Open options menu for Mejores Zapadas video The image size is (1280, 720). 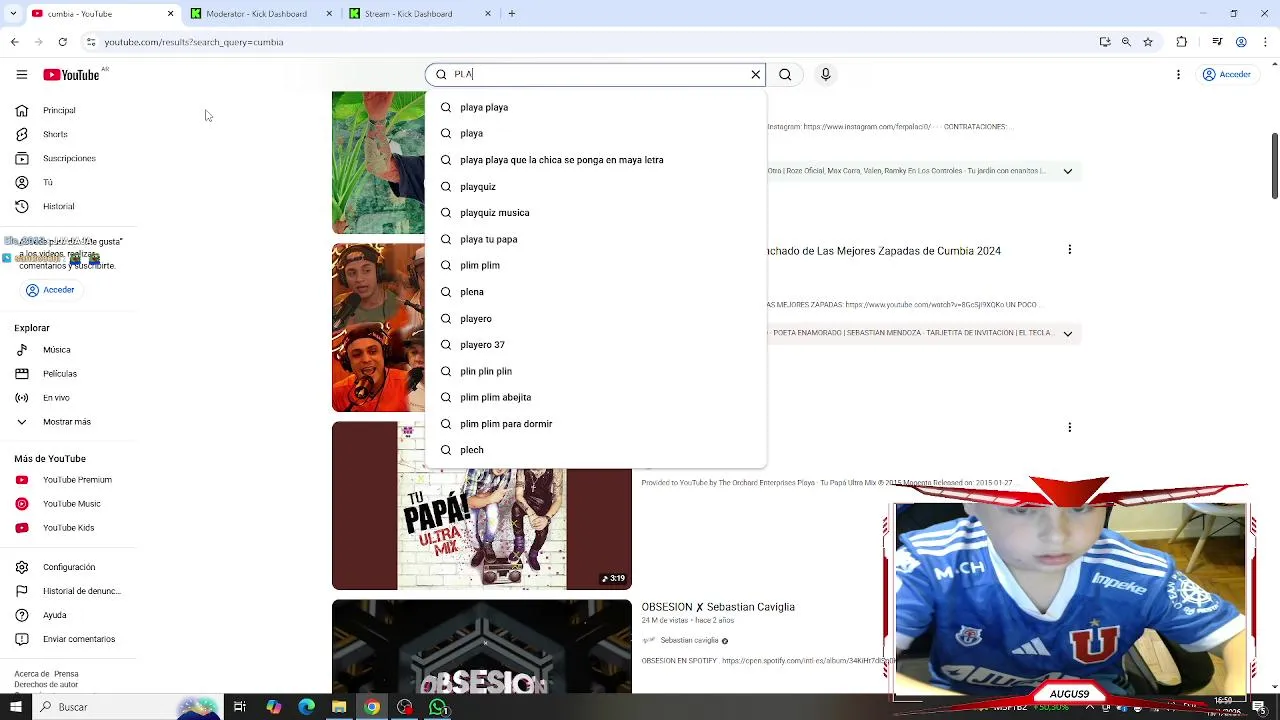click(x=1069, y=250)
